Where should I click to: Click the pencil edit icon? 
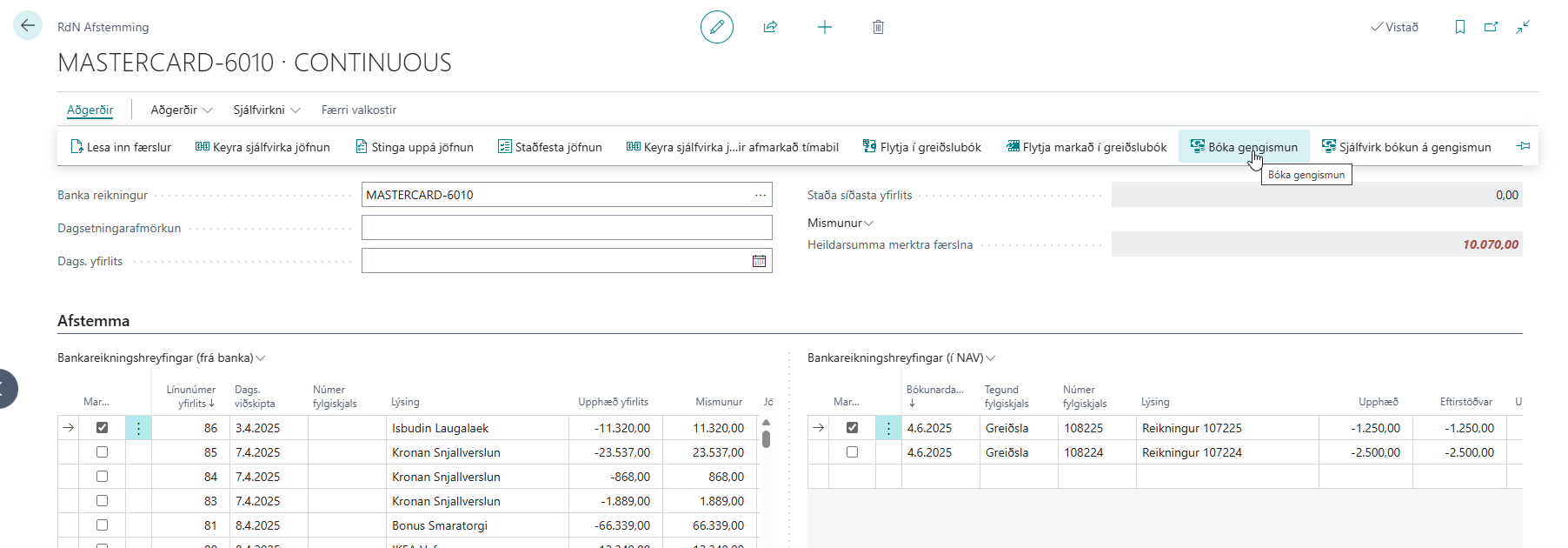point(717,27)
